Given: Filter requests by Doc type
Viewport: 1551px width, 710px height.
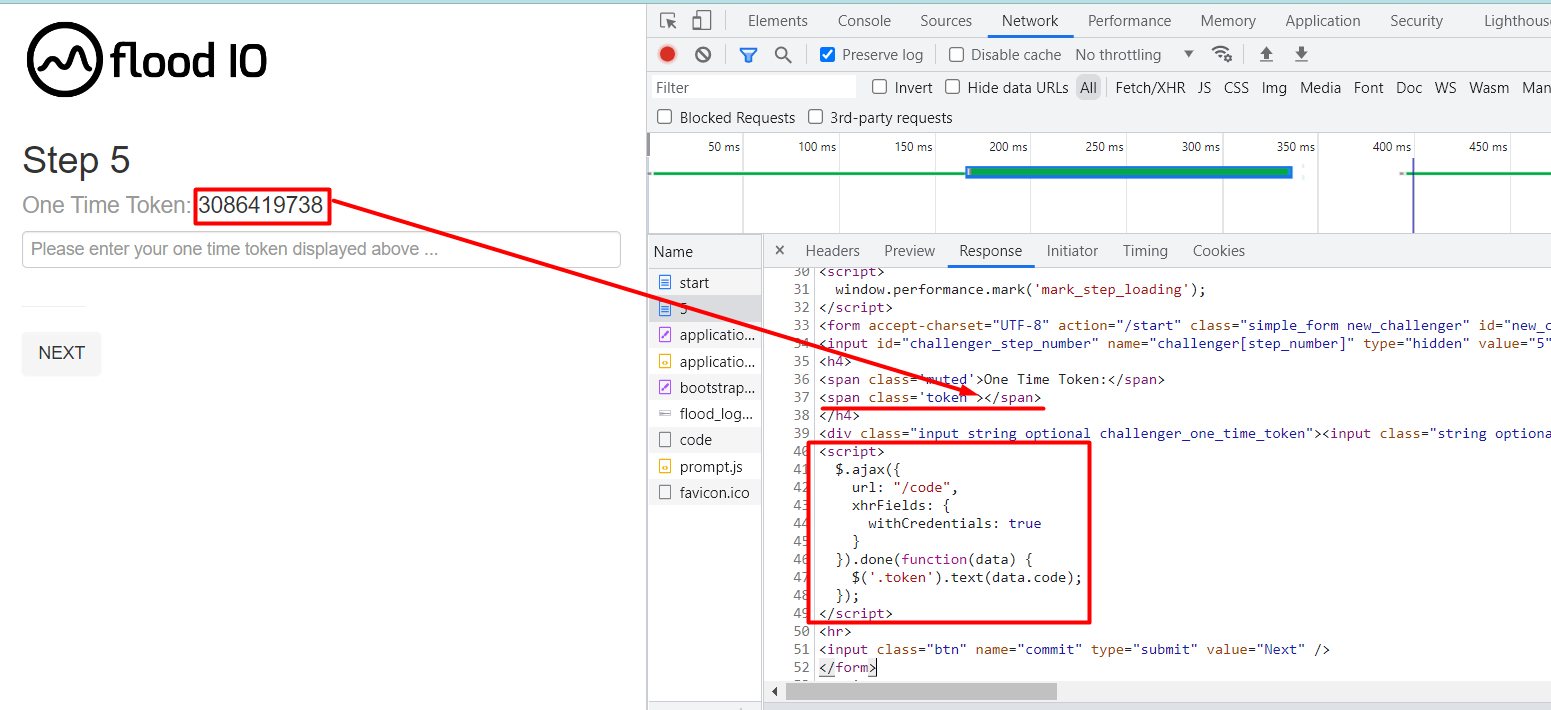Looking at the screenshot, I should 1409,88.
